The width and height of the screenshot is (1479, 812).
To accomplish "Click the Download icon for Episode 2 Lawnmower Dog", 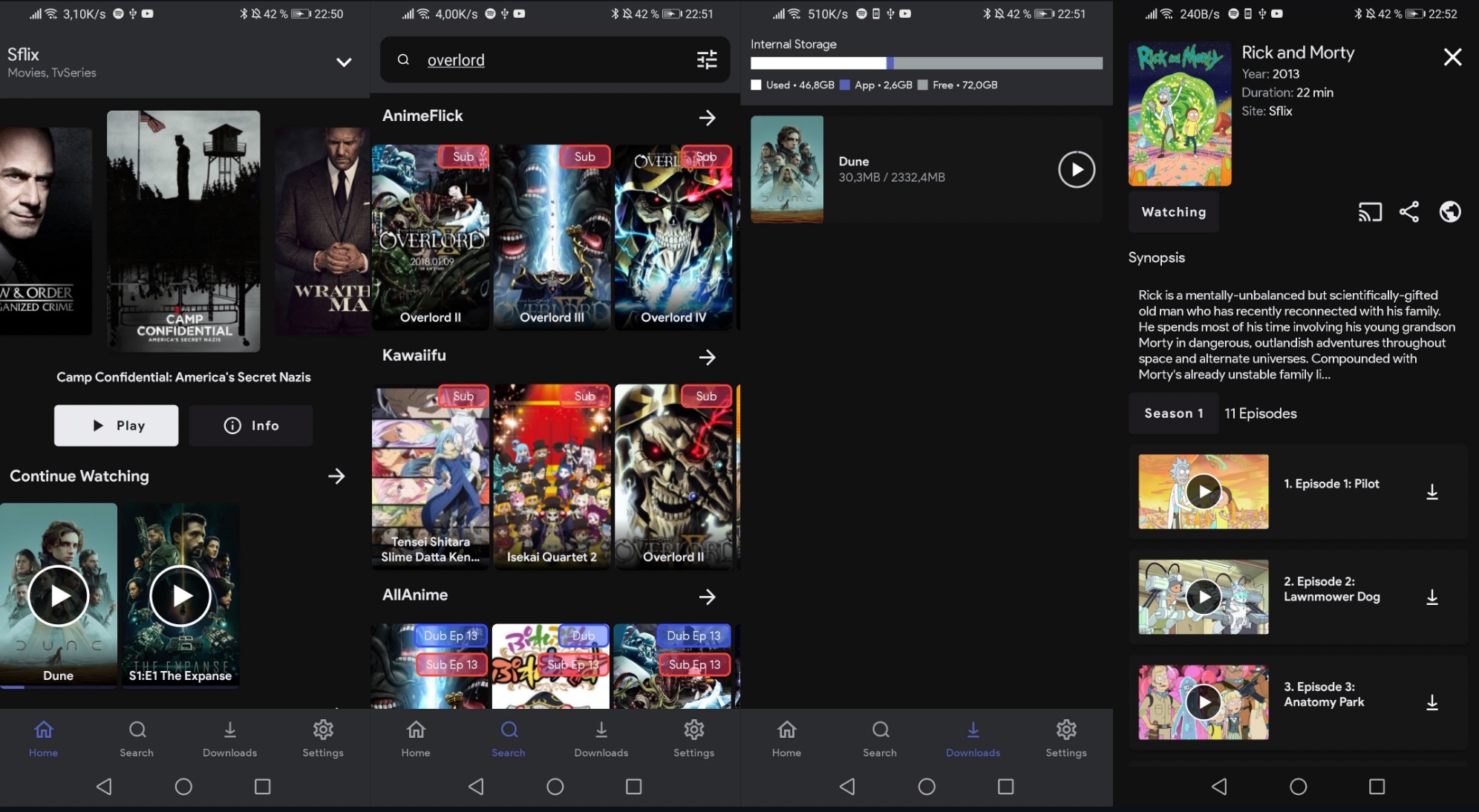I will click(x=1431, y=596).
